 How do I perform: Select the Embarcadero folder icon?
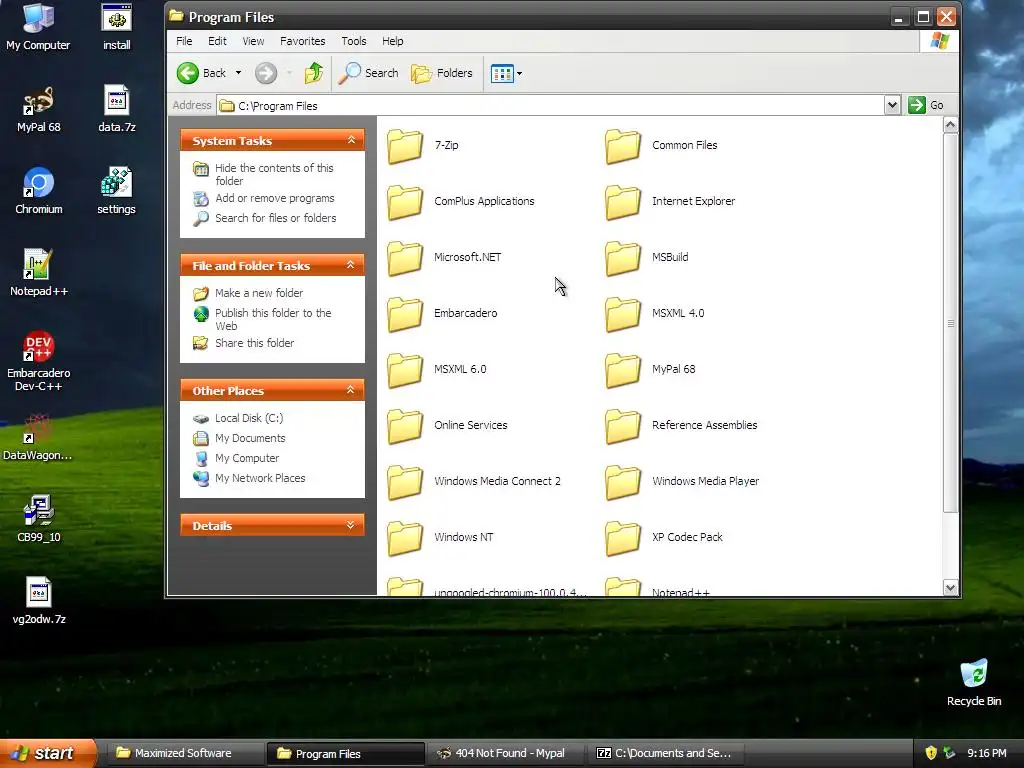pos(405,313)
